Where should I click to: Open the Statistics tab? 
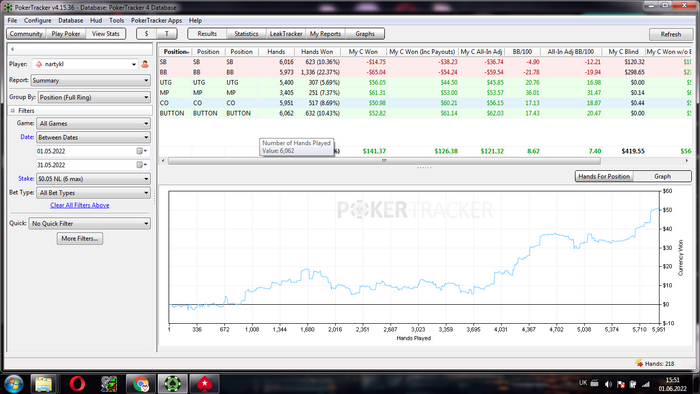[246, 33]
